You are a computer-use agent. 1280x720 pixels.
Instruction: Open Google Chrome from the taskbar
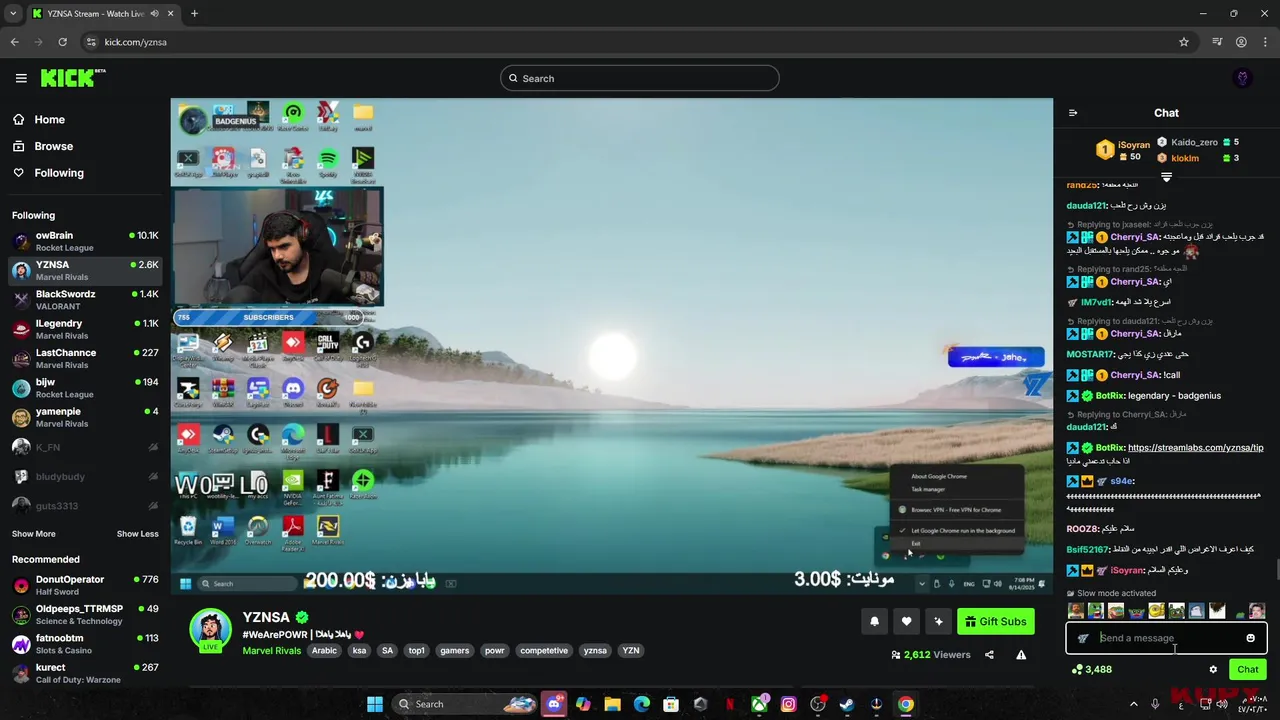click(905, 704)
